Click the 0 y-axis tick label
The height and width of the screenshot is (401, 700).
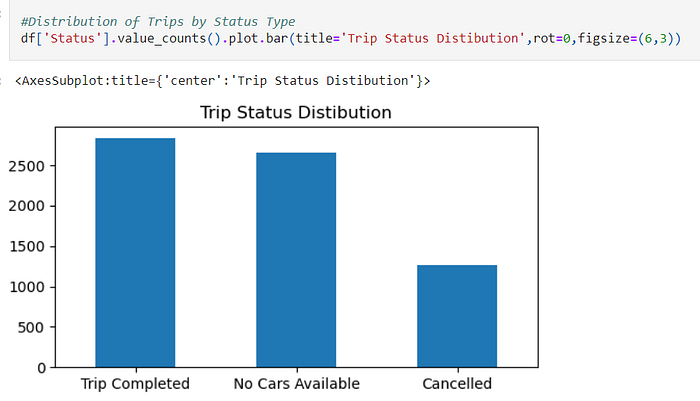point(42,368)
